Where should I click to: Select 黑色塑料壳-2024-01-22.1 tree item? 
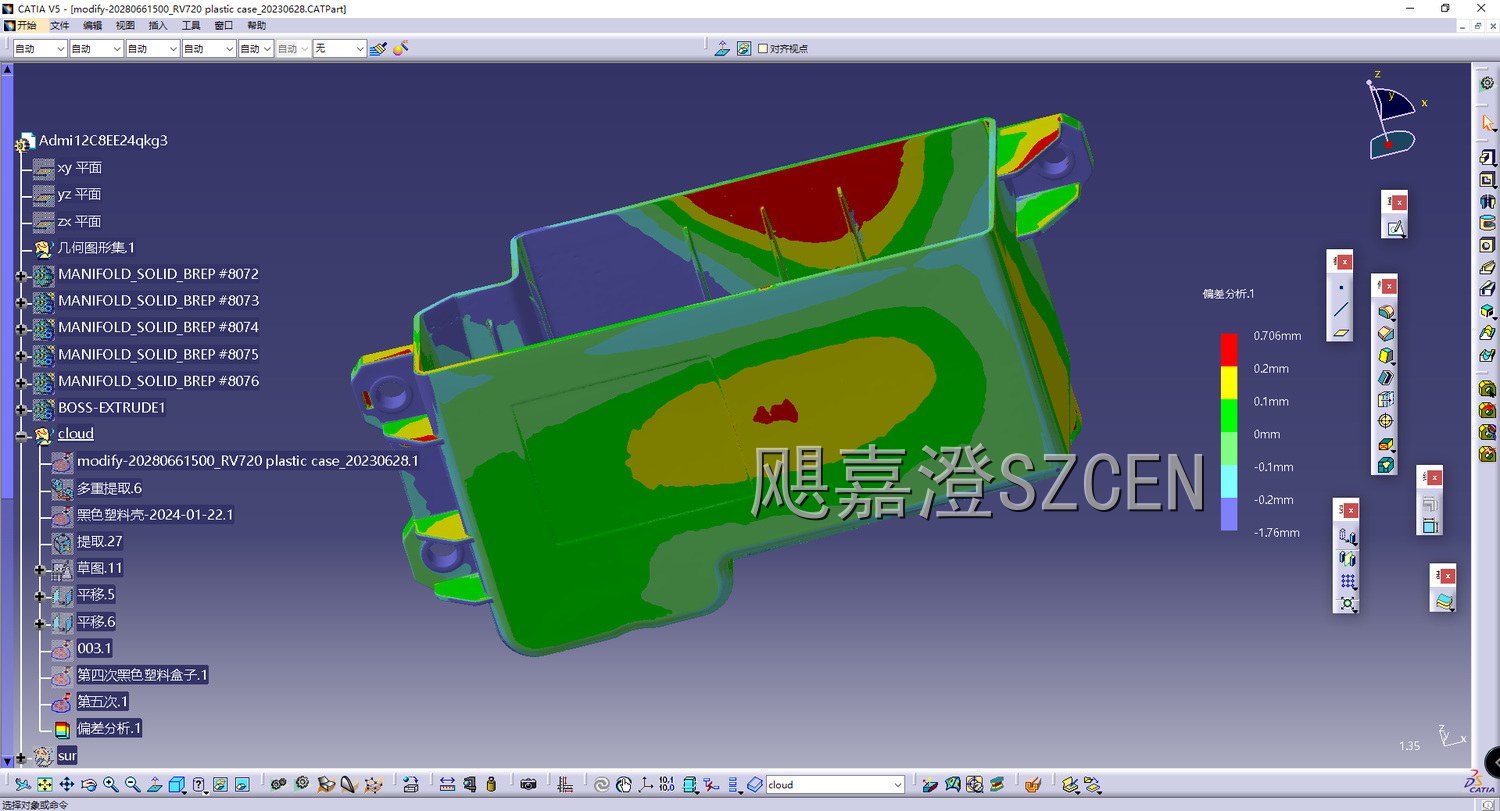[155, 515]
